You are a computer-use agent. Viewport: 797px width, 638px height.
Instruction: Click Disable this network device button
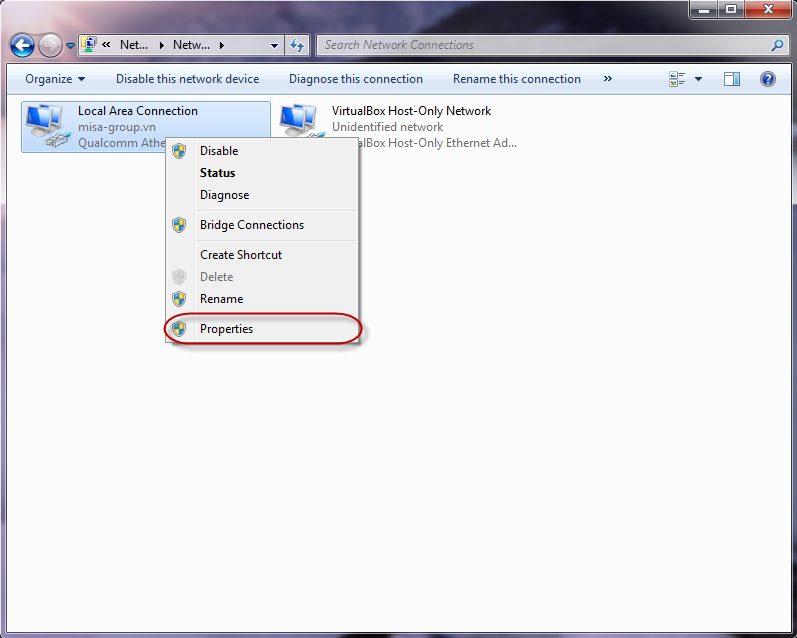[187, 79]
